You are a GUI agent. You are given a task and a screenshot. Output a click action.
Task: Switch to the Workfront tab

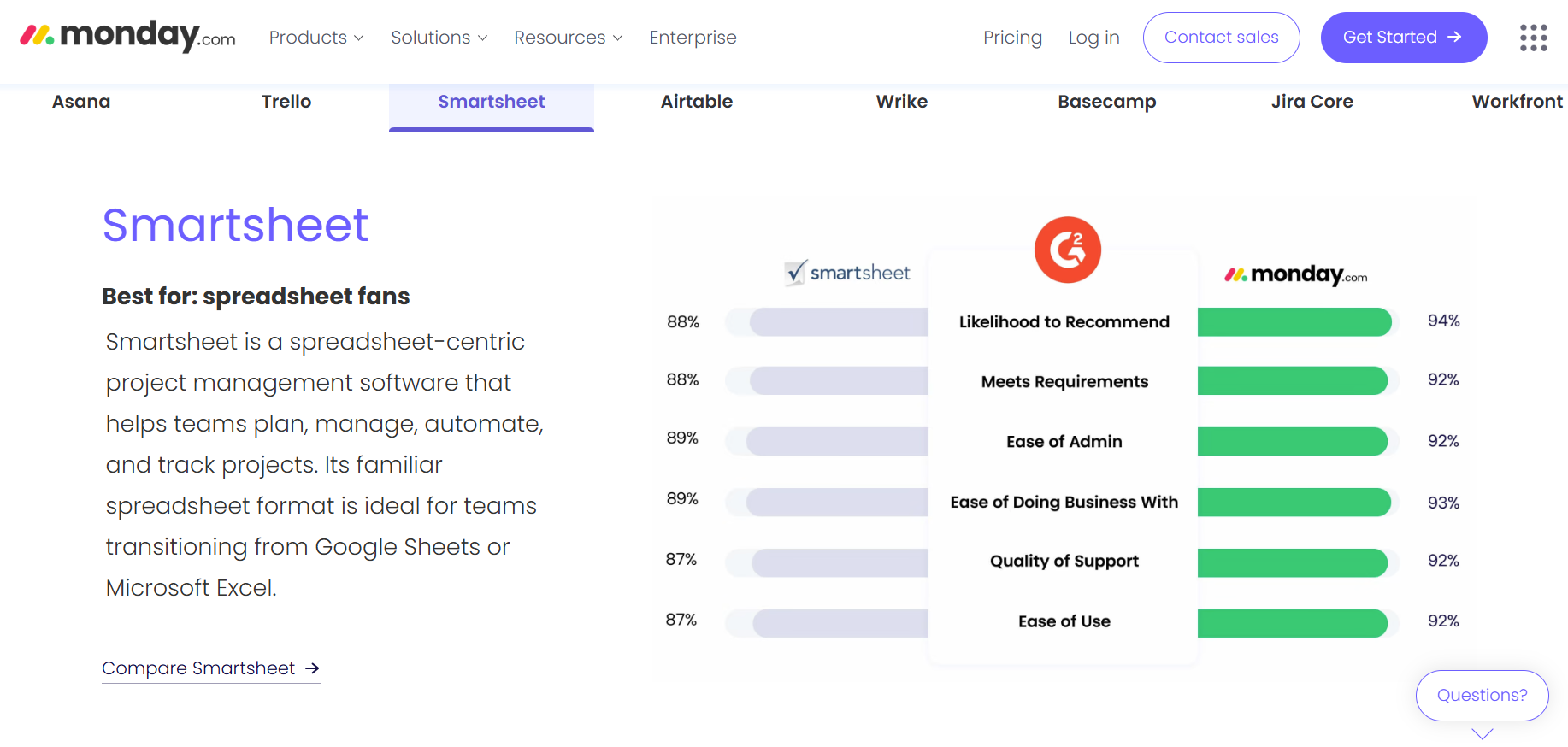(1517, 102)
